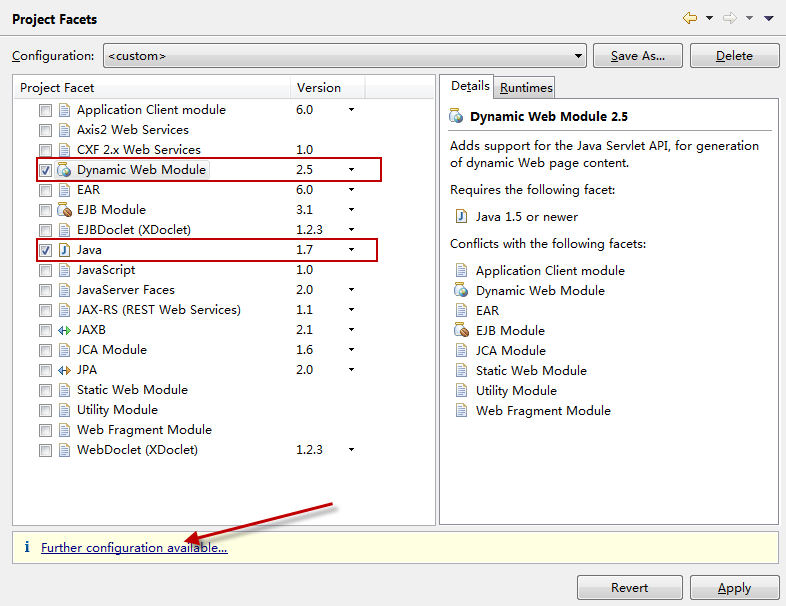Check the JPA facet checkbox
Screen dimensions: 786x606
(45, 370)
